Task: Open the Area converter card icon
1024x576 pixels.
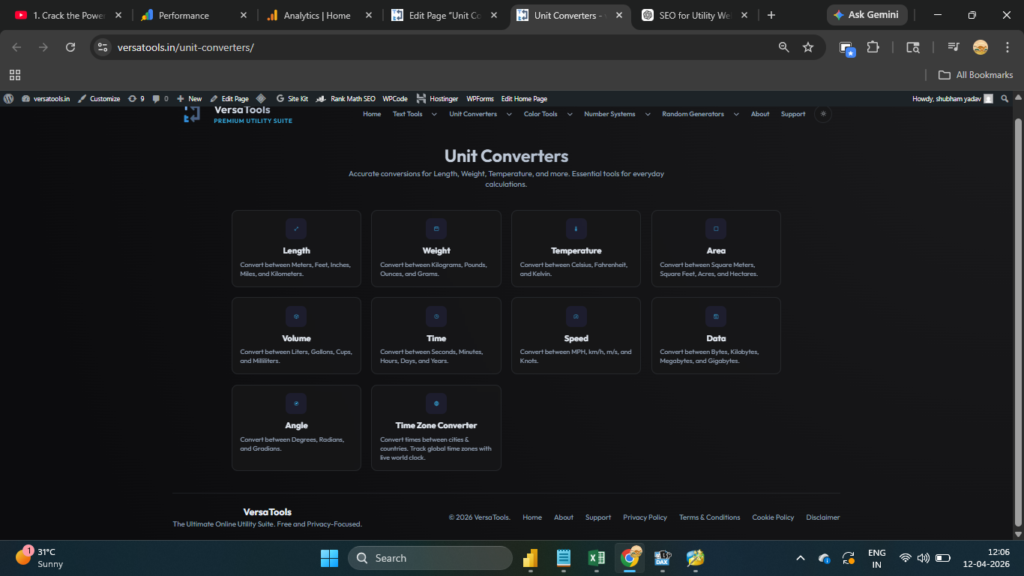Action: click(716, 229)
